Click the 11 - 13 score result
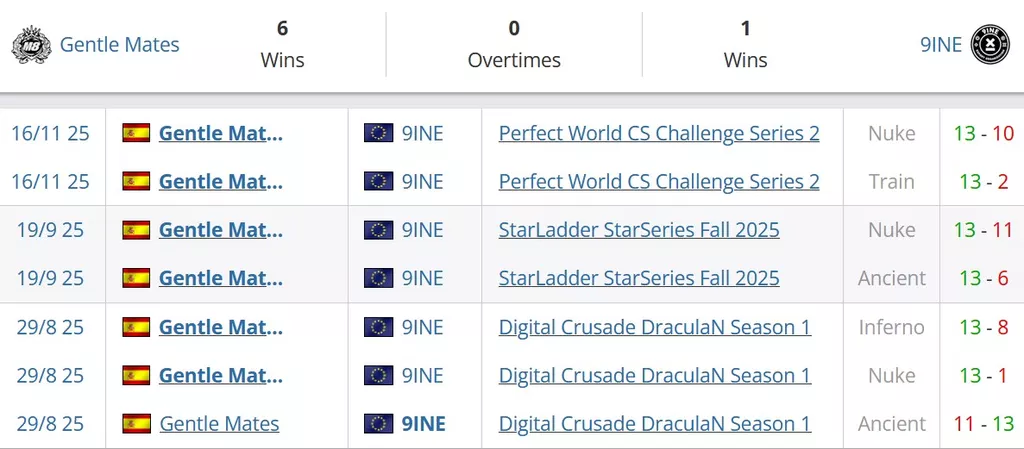The height and width of the screenshot is (449, 1024). [x=983, y=424]
